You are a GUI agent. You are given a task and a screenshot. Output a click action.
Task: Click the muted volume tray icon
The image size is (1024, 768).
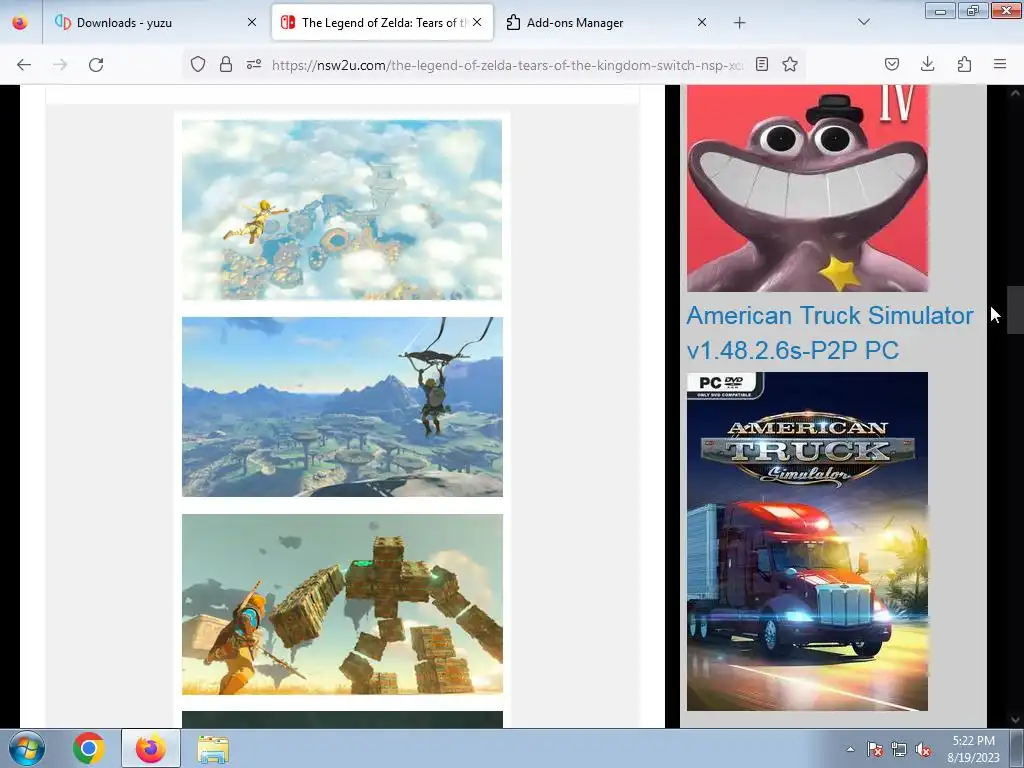pos(923,749)
